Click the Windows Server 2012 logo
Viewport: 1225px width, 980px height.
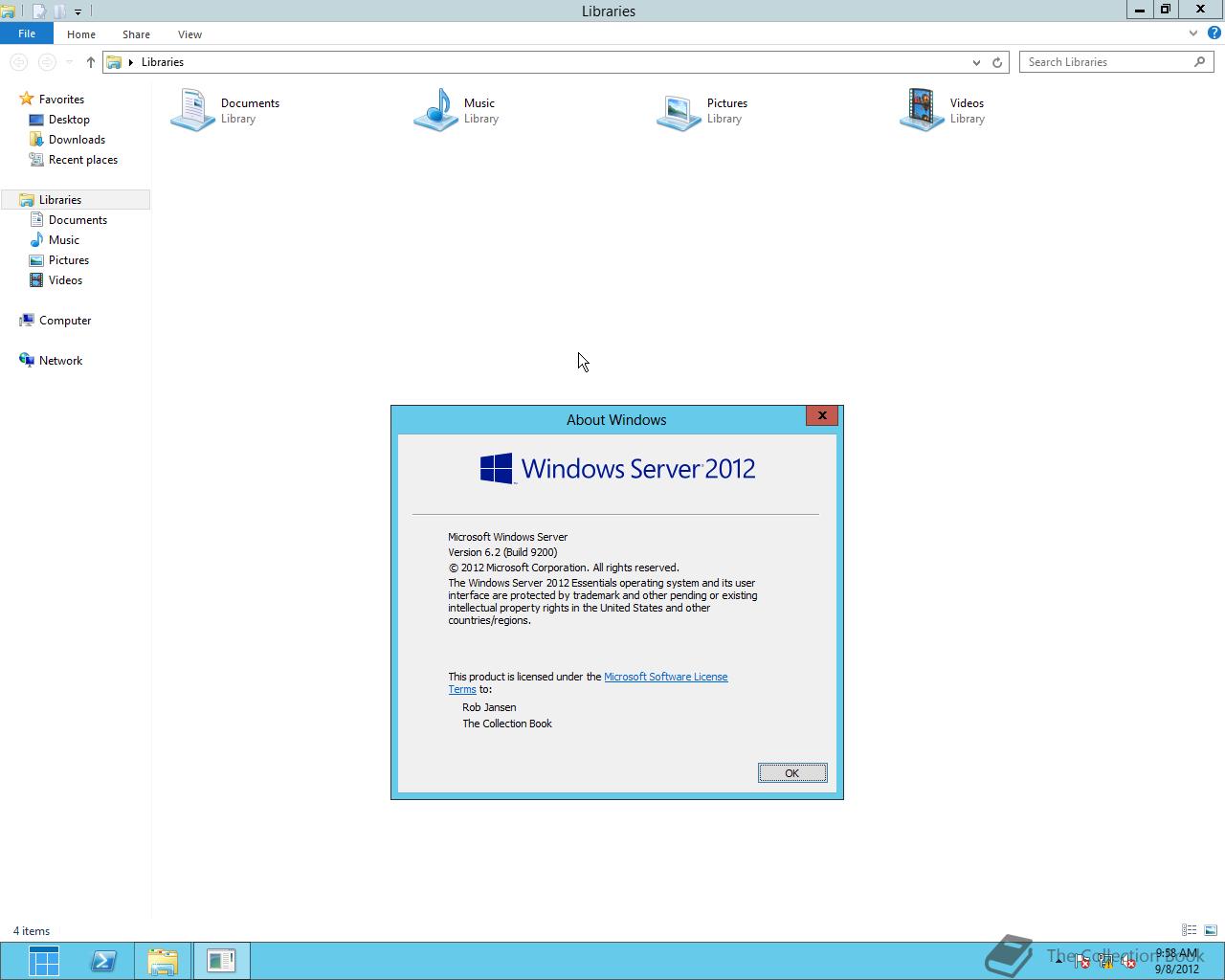tap(618, 469)
